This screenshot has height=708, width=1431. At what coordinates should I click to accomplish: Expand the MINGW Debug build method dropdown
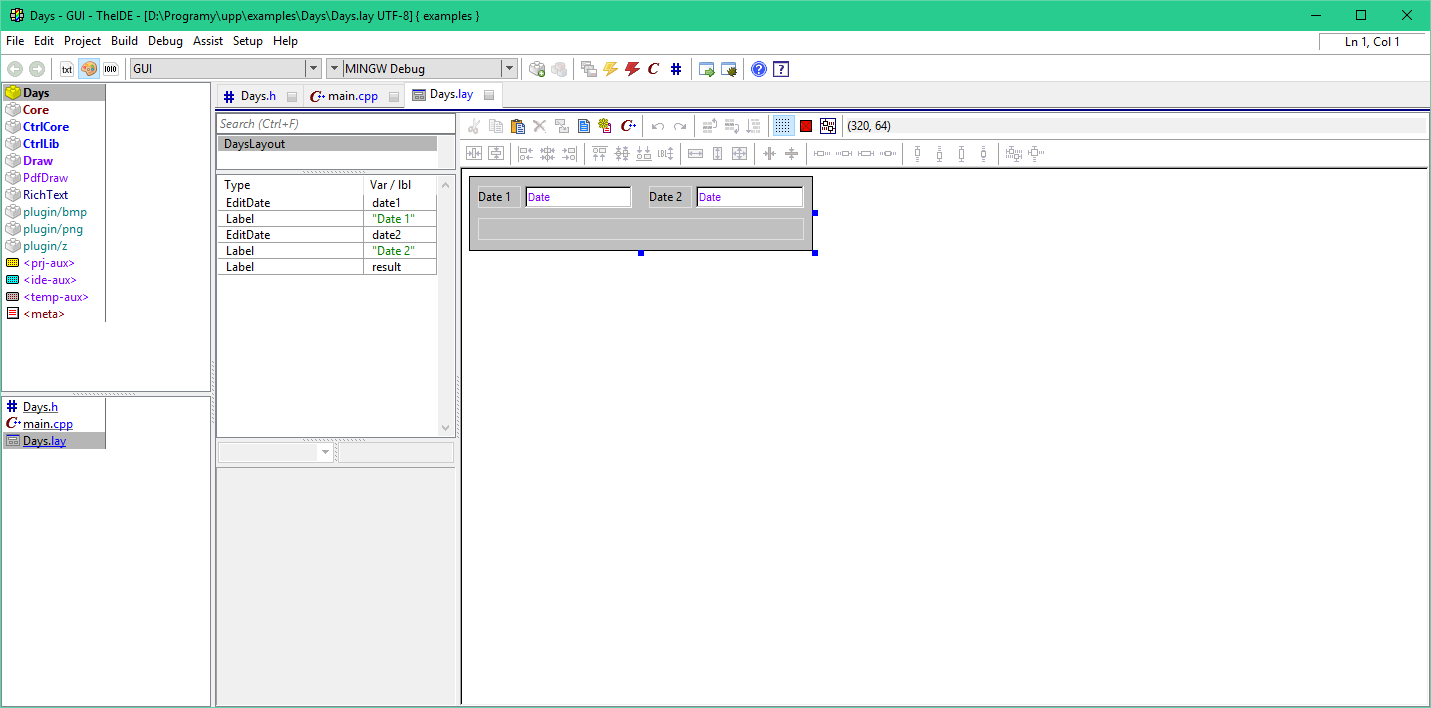[509, 69]
